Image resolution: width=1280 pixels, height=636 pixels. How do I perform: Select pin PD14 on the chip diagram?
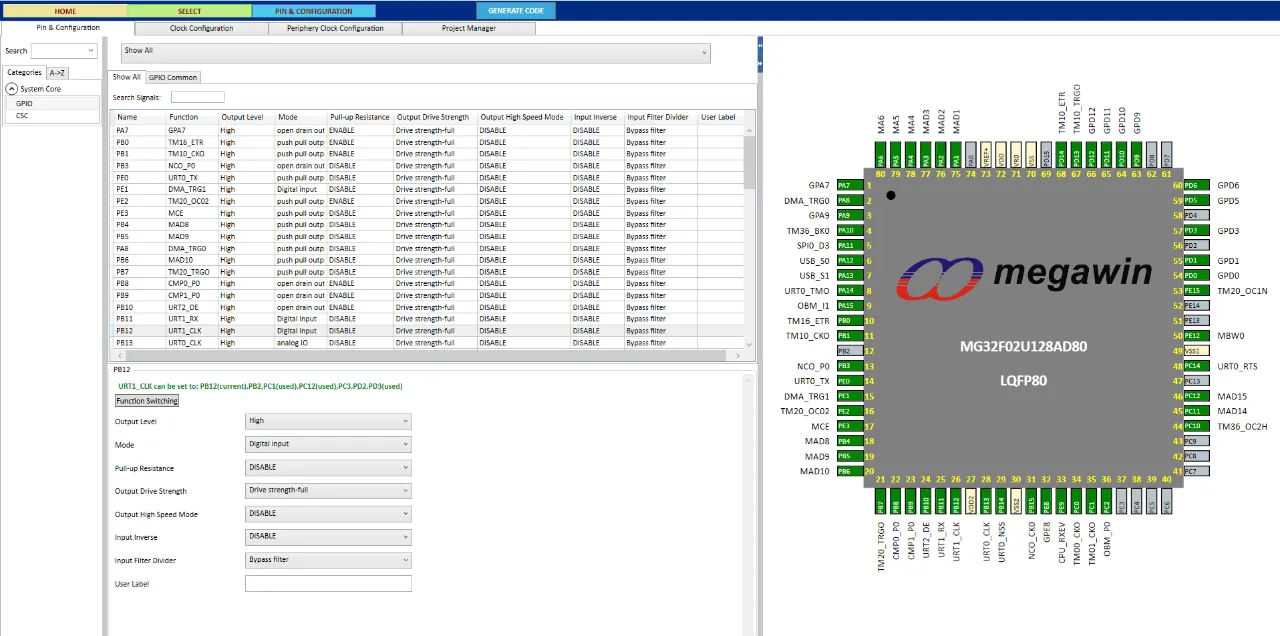[1061, 155]
